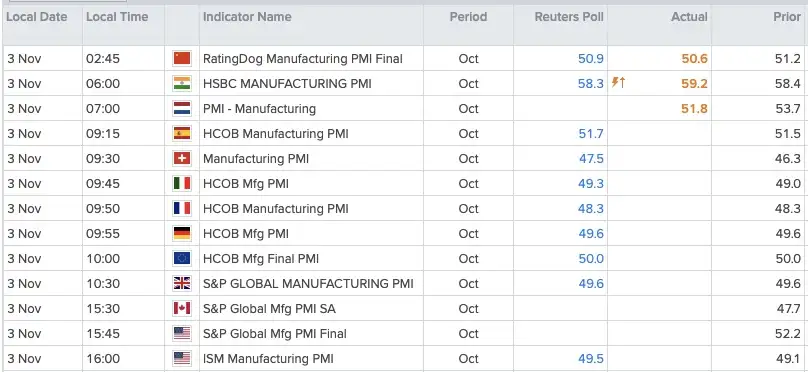Viewport: 808px width, 372px height.
Task: Click the United Kingdom flag icon
Action: click(182, 283)
